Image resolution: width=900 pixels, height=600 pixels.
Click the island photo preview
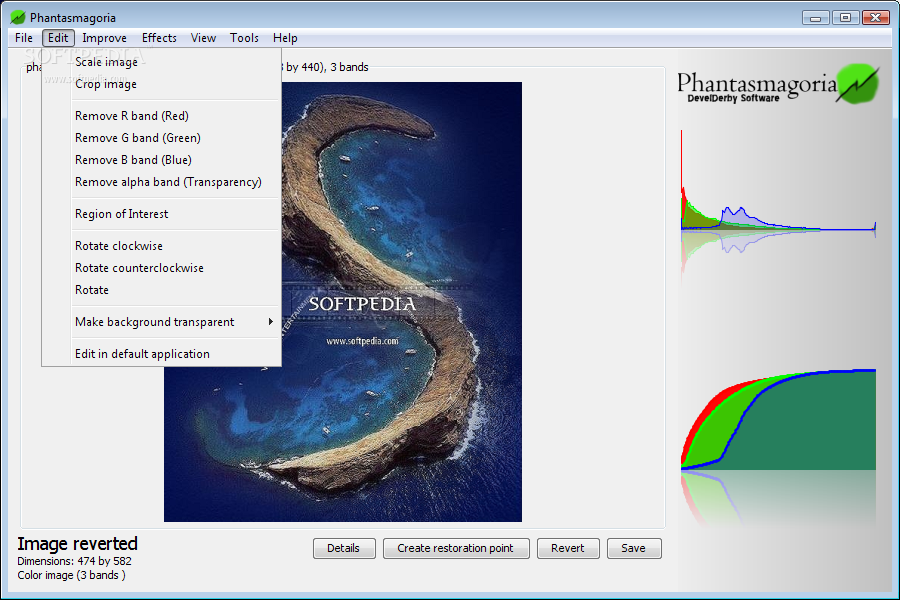343,302
